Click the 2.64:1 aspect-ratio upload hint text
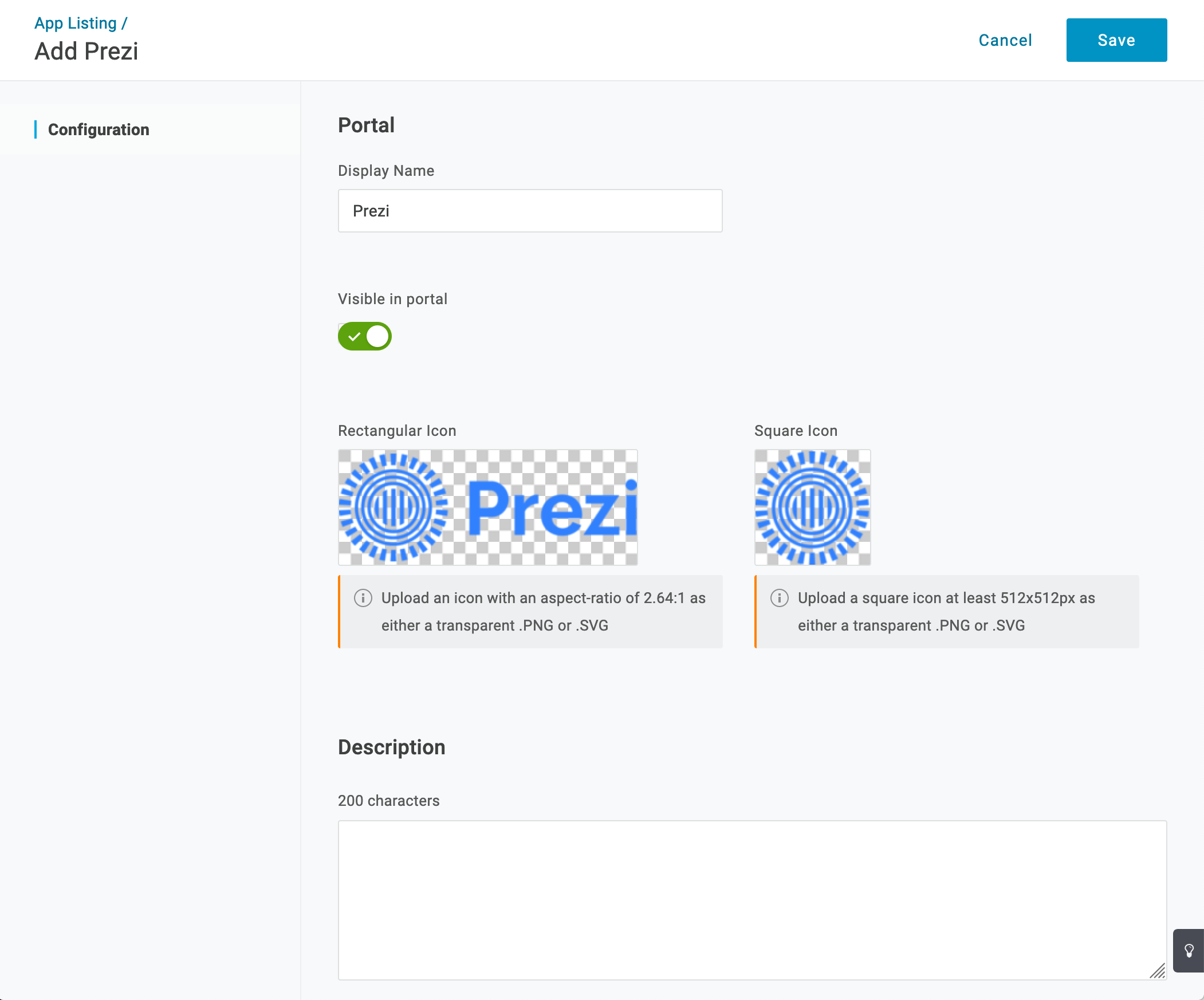This screenshot has width=1204, height=1000. pyautogui.click(x=543, y=612)
